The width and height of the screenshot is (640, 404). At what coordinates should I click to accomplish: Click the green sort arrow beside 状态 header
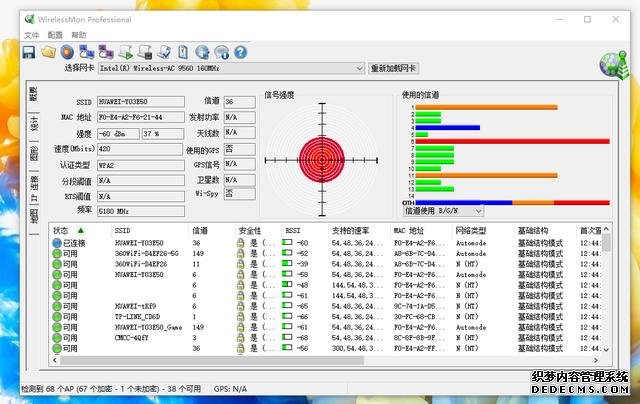81,231
